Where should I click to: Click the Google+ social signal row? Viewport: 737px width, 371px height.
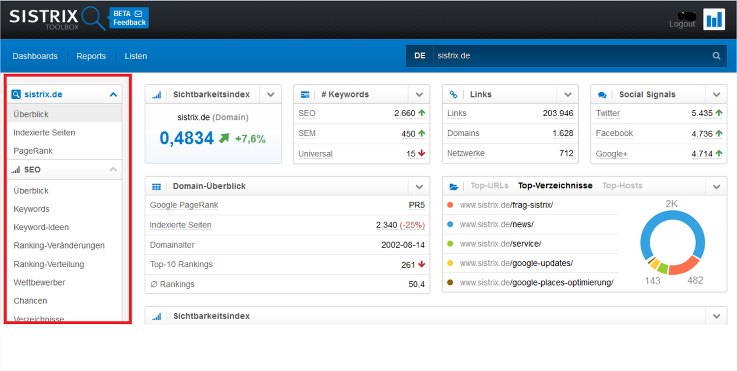coord(659,153)
